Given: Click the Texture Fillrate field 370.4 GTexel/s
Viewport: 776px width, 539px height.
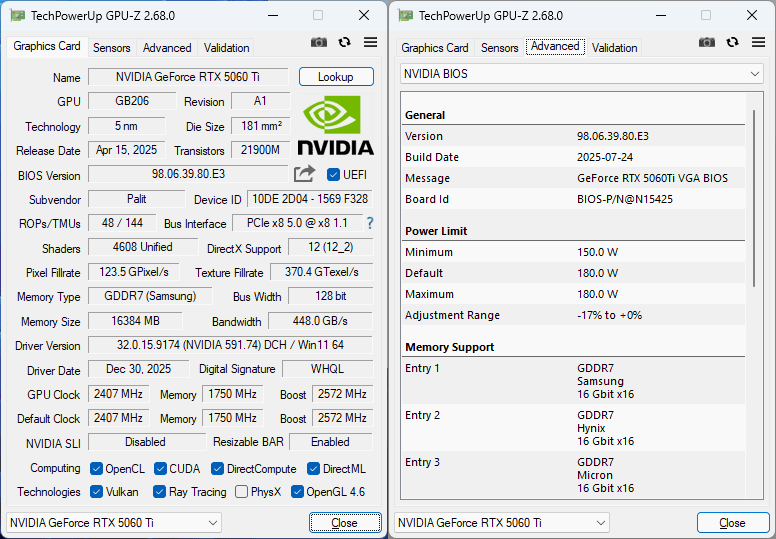Looking at the screenshot, I should pos(321,272).
